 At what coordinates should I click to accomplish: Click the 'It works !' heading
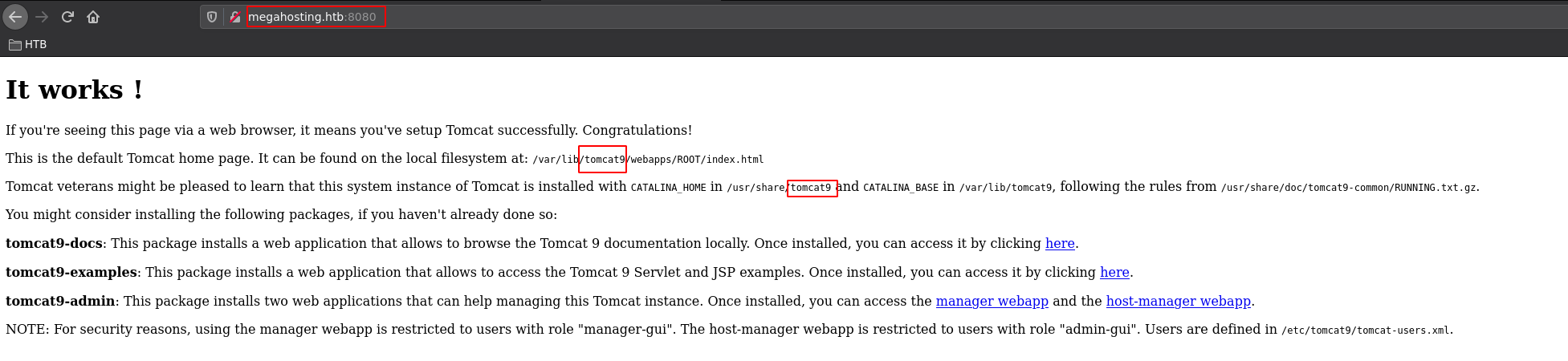point(75,90)
